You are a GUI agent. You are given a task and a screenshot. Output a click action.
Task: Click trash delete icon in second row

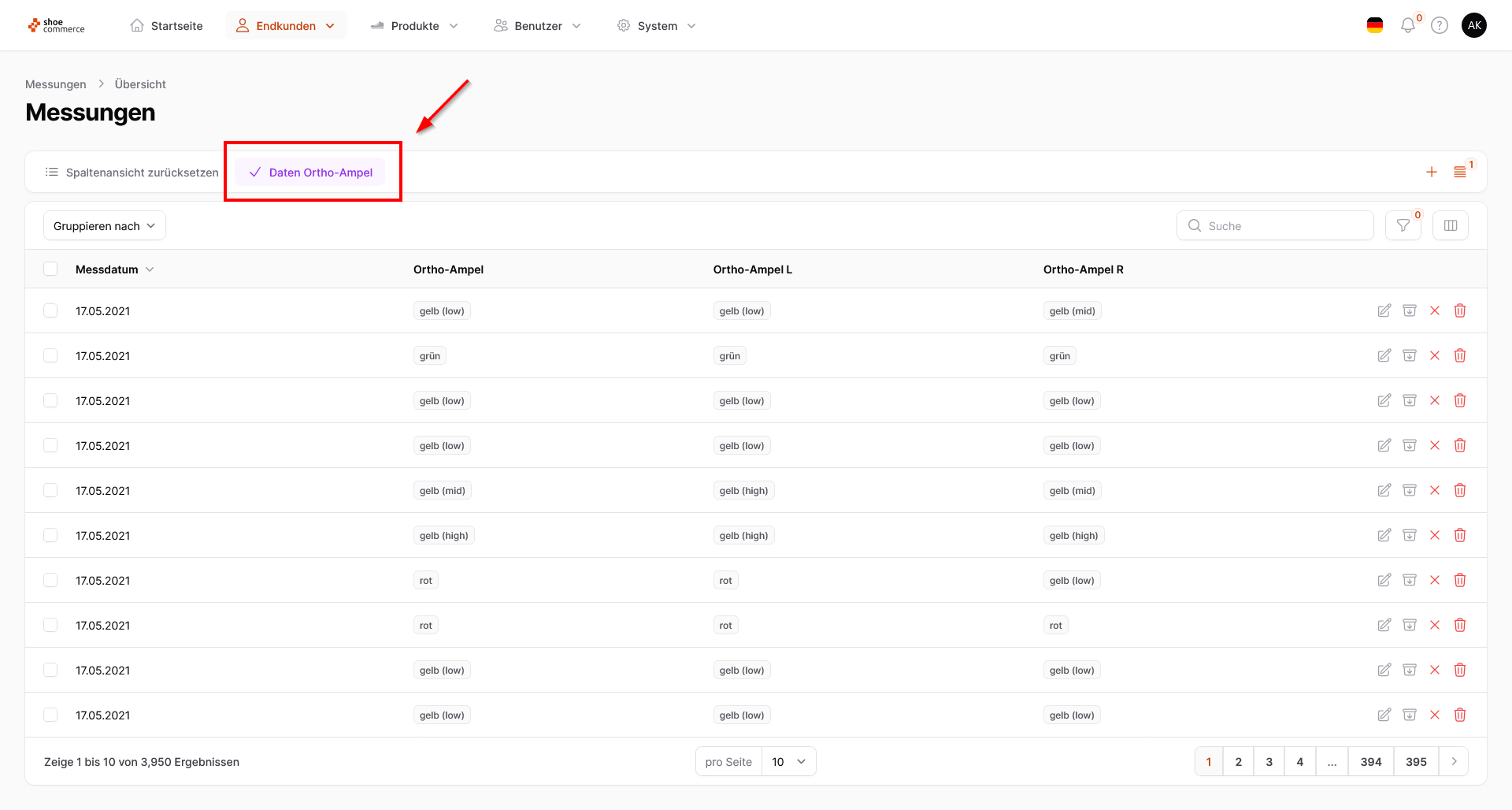point(1460,355)
